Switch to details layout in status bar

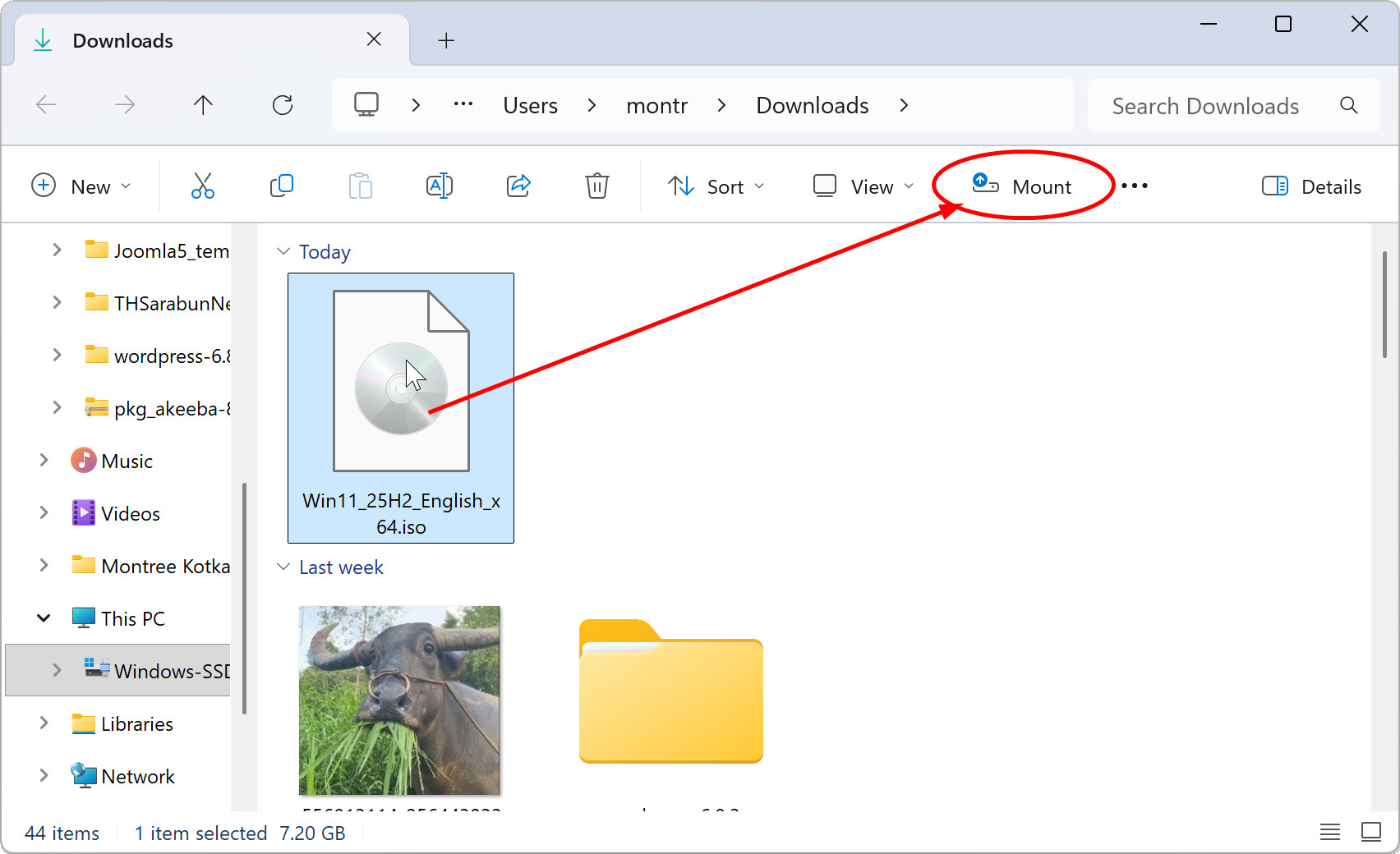(x=1329, y=832)
